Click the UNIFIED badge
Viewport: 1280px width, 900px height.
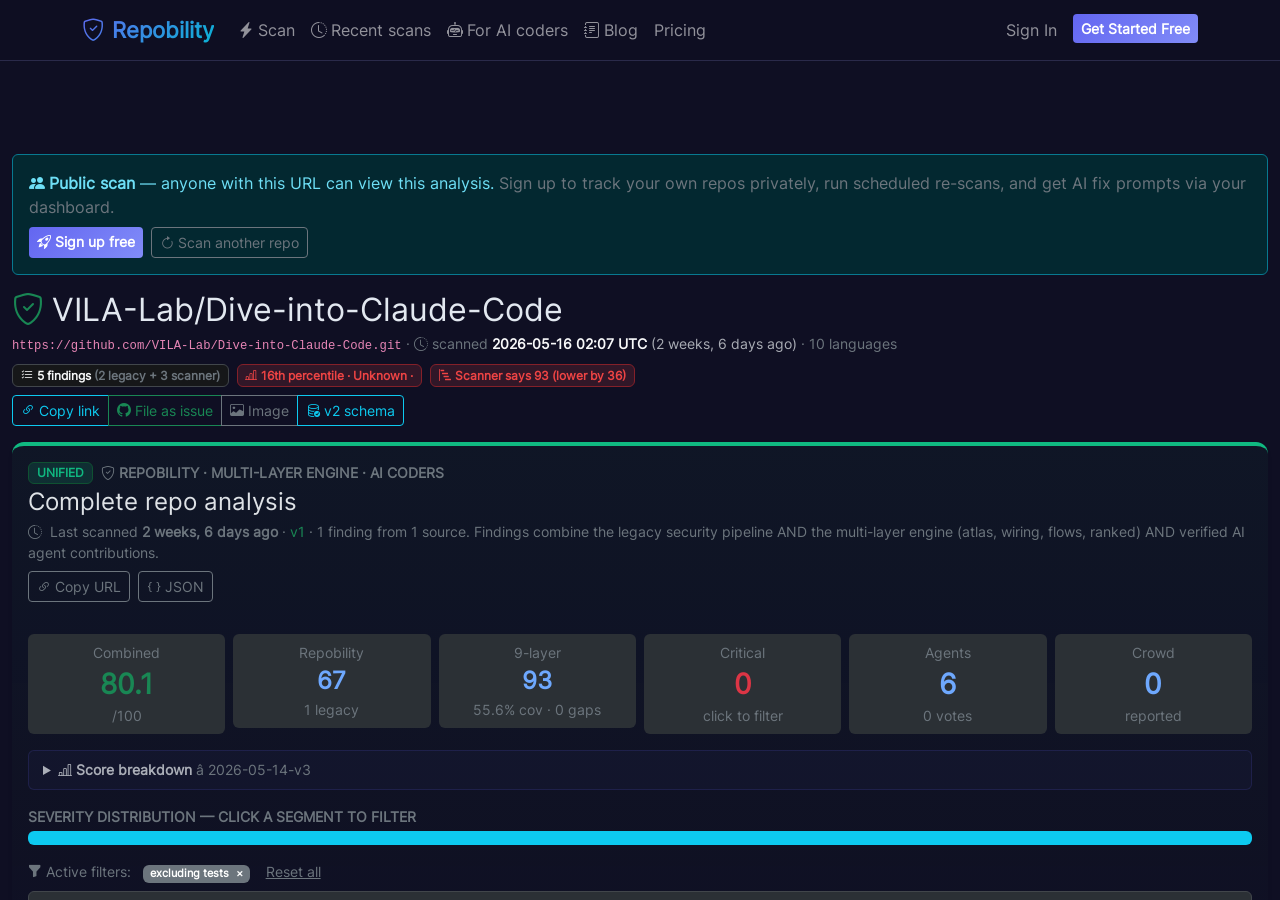60,473
